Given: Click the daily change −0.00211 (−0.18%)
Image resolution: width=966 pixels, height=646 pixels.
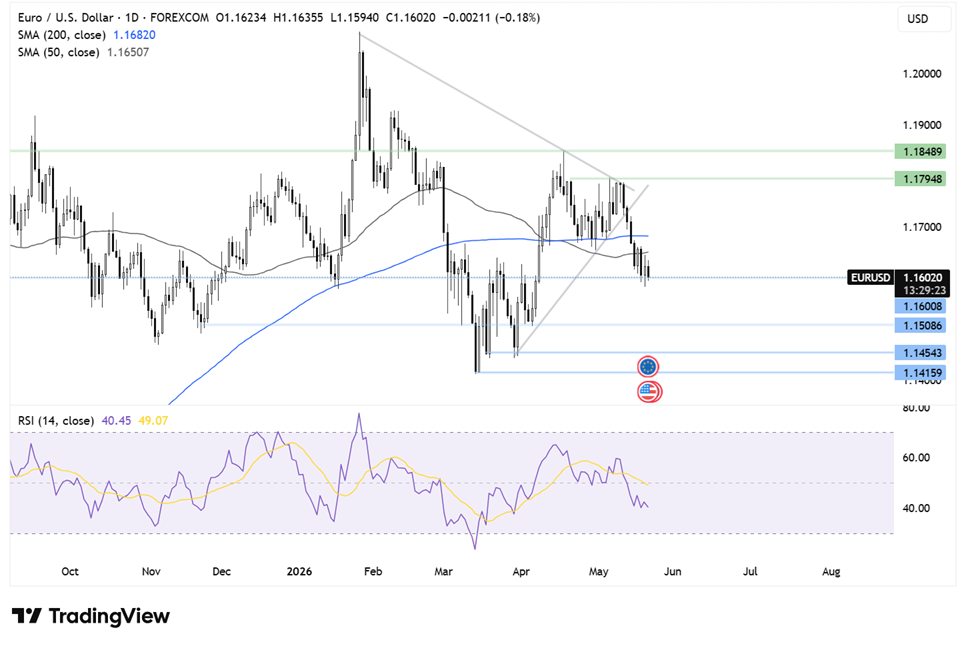Looking at the screenshot, I should pos(492,17).
